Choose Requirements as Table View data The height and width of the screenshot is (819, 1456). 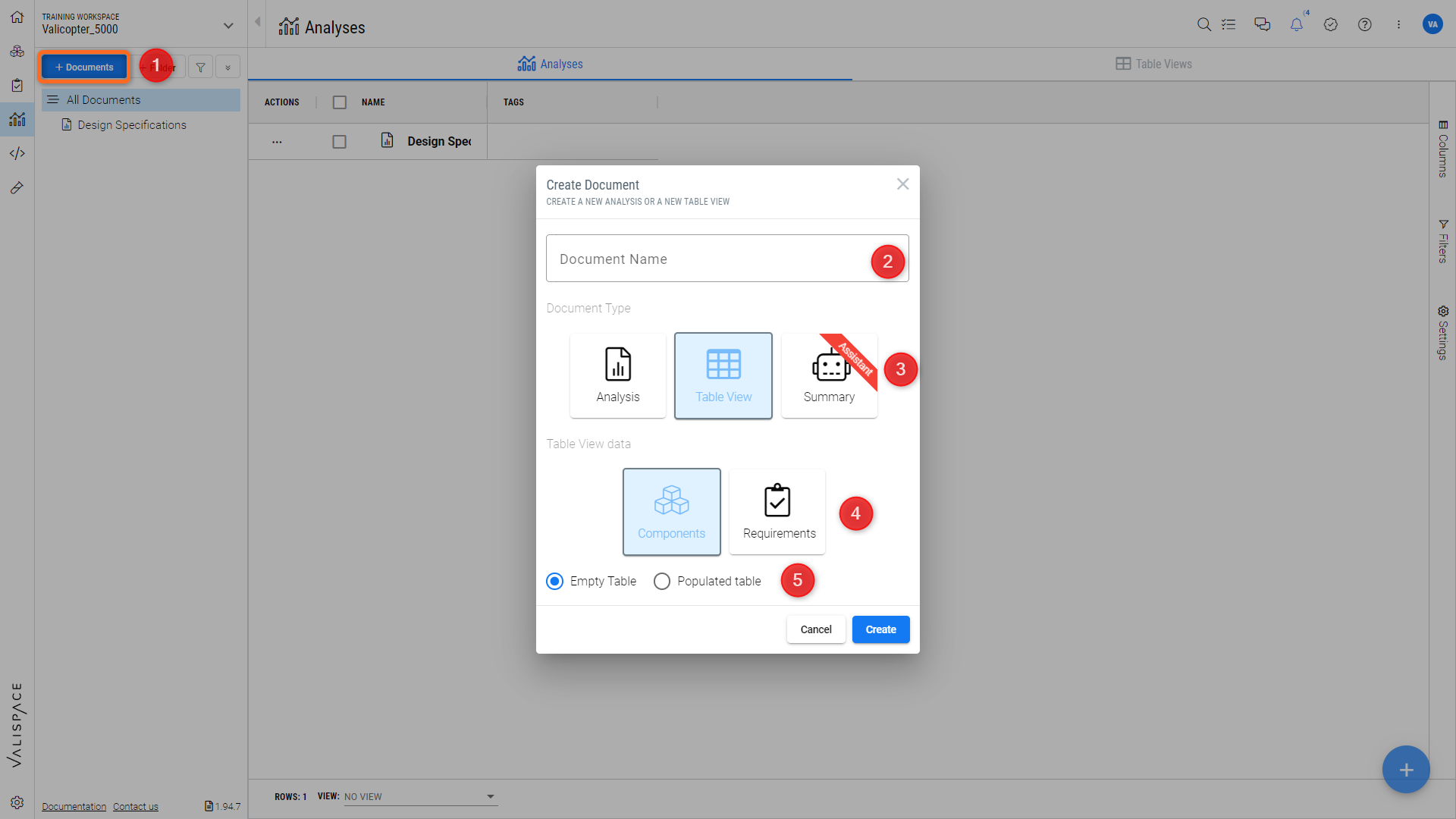click(x=777, y=512)
